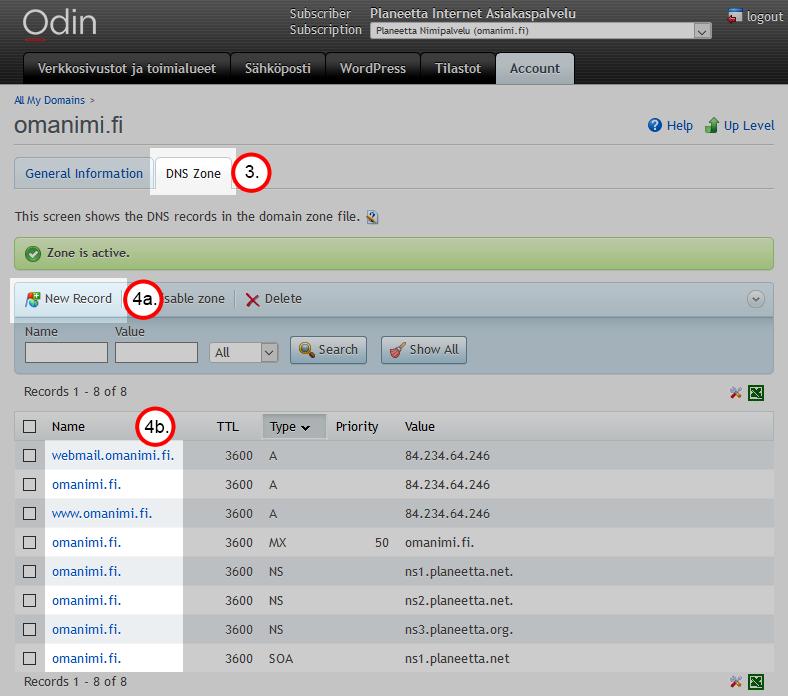Click the green Up Level arrow icon
The width and height of the screenshot is (788, 696).
click(x=712, y=125)
